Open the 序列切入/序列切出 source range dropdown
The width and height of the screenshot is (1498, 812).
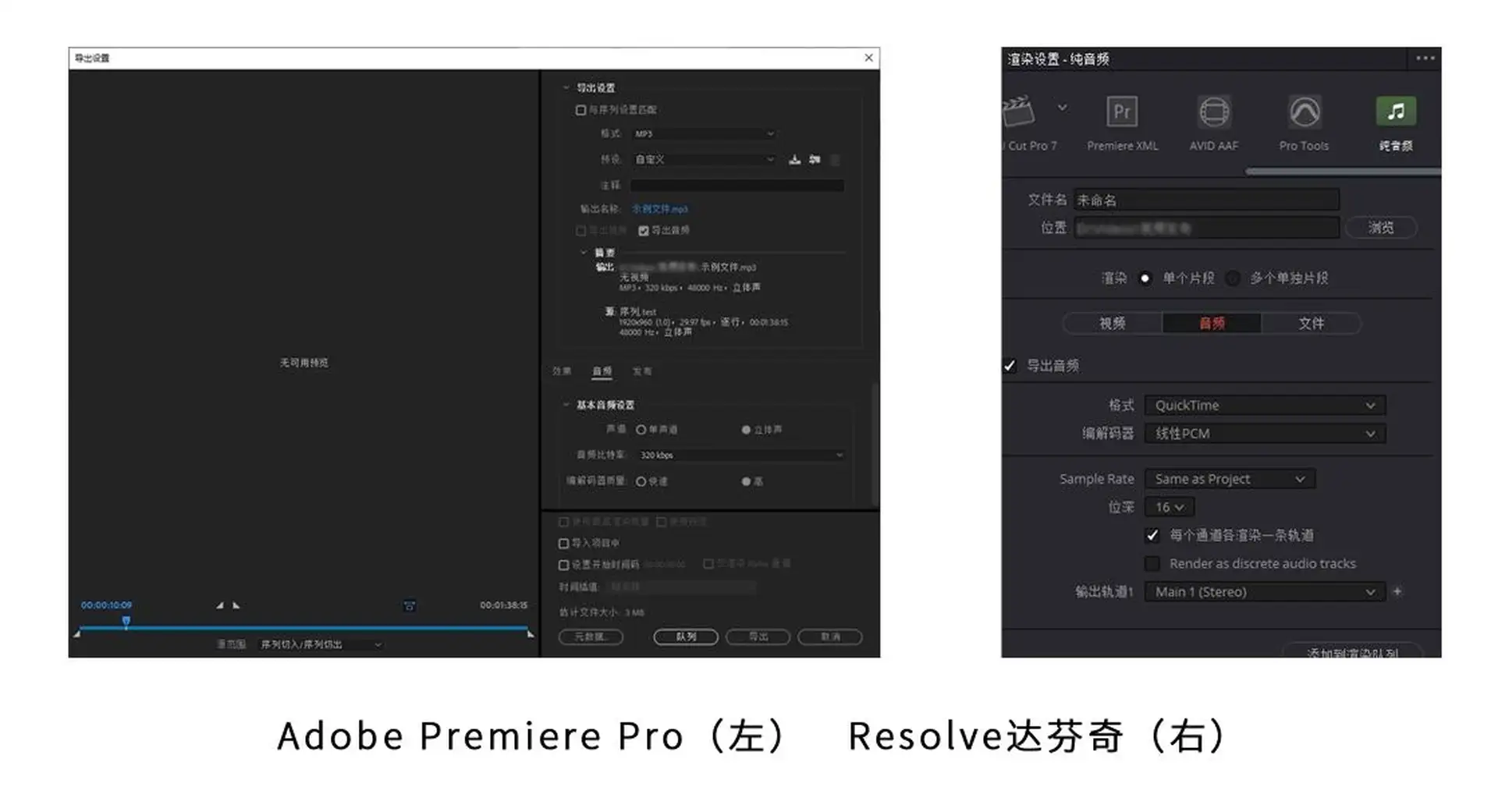click(321, 644)
